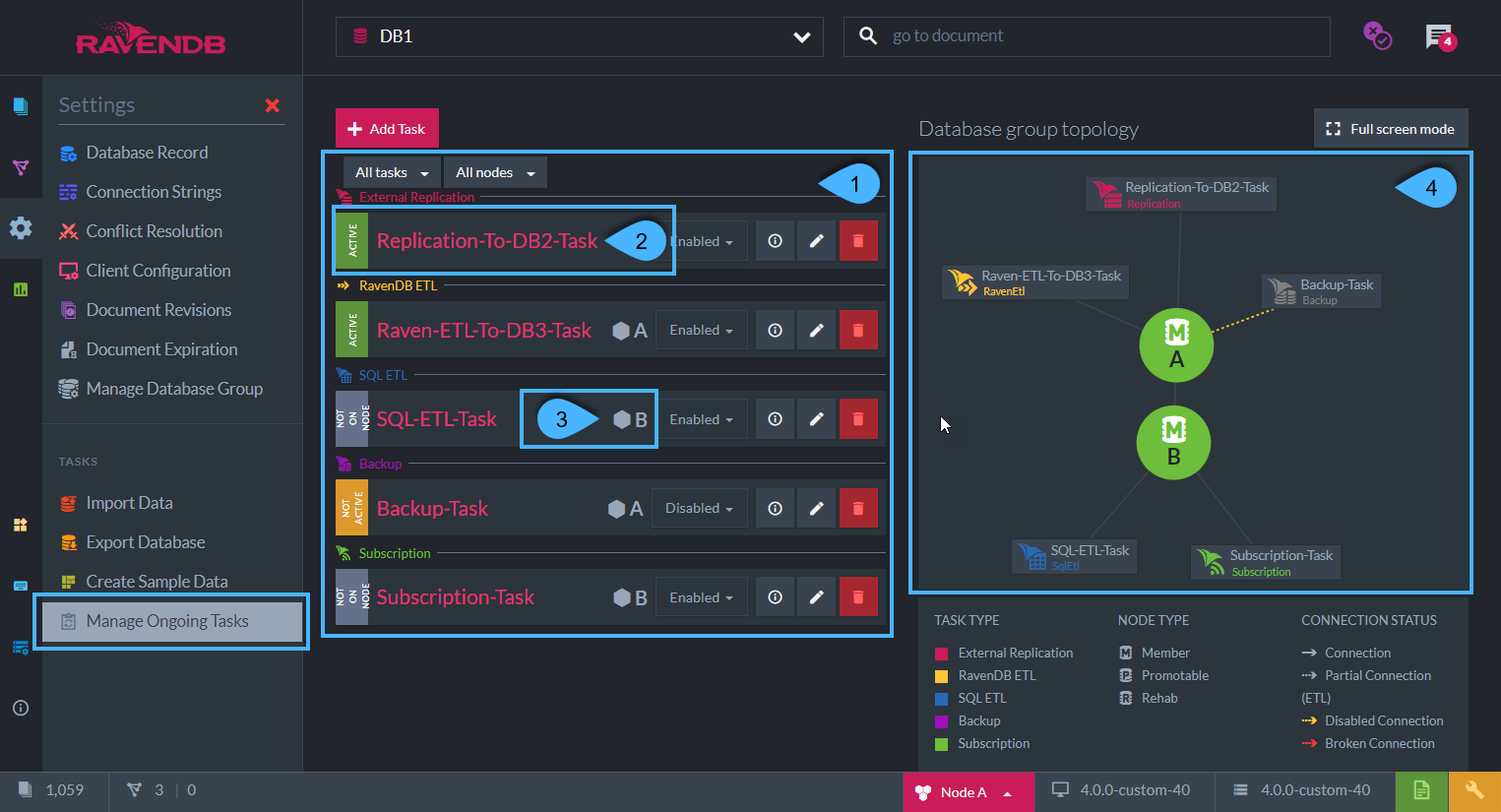Open the About info sidebar icon
The image size is (1501, 812).
tap(21, 708)
